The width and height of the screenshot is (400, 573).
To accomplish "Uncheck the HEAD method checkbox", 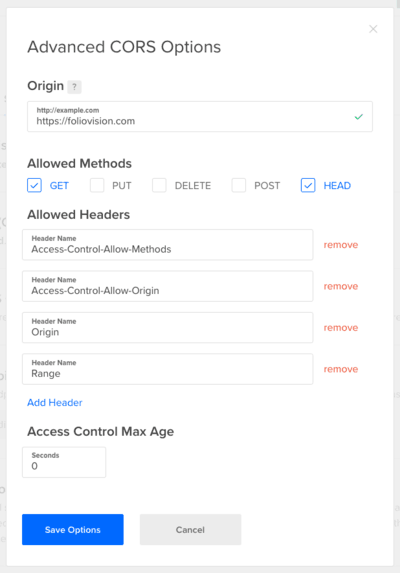I will 308,185.
